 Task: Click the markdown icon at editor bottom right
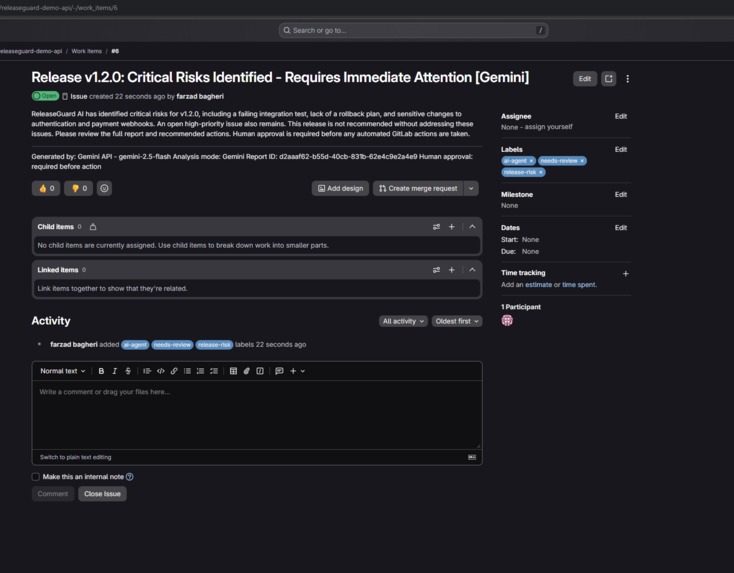click(x=472, y=457)
